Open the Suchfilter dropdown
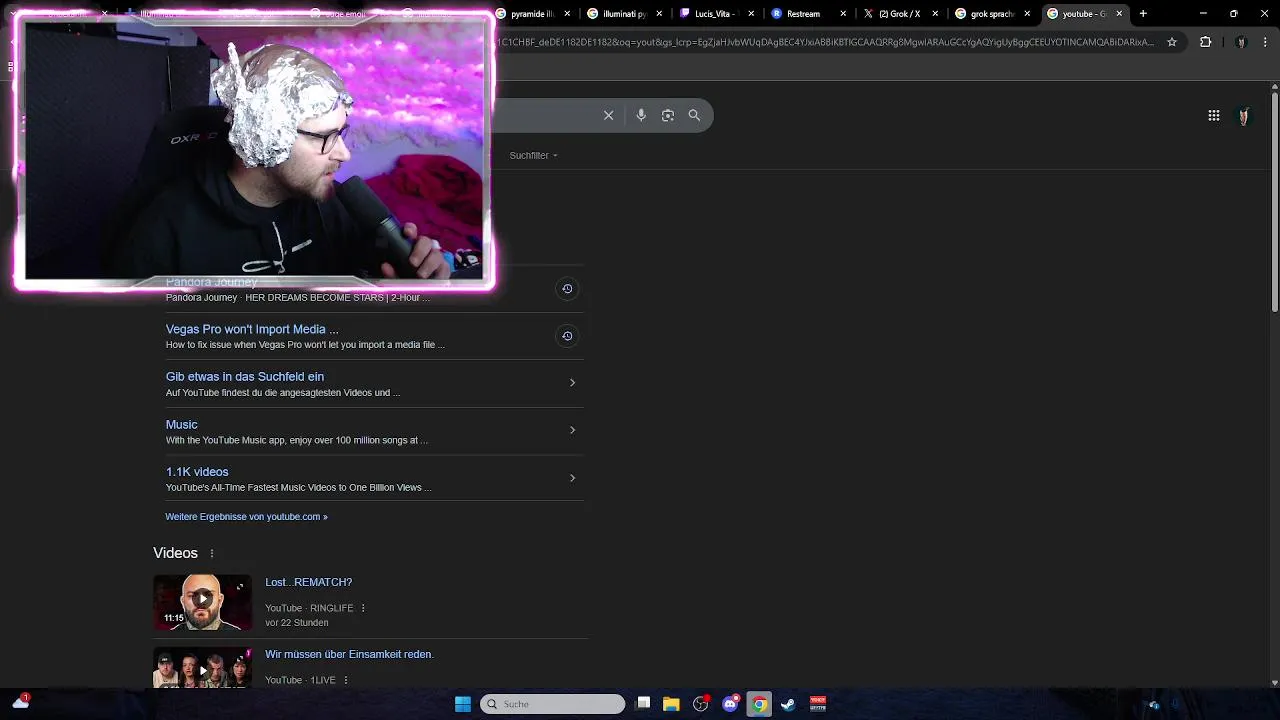 click(534, 156)
